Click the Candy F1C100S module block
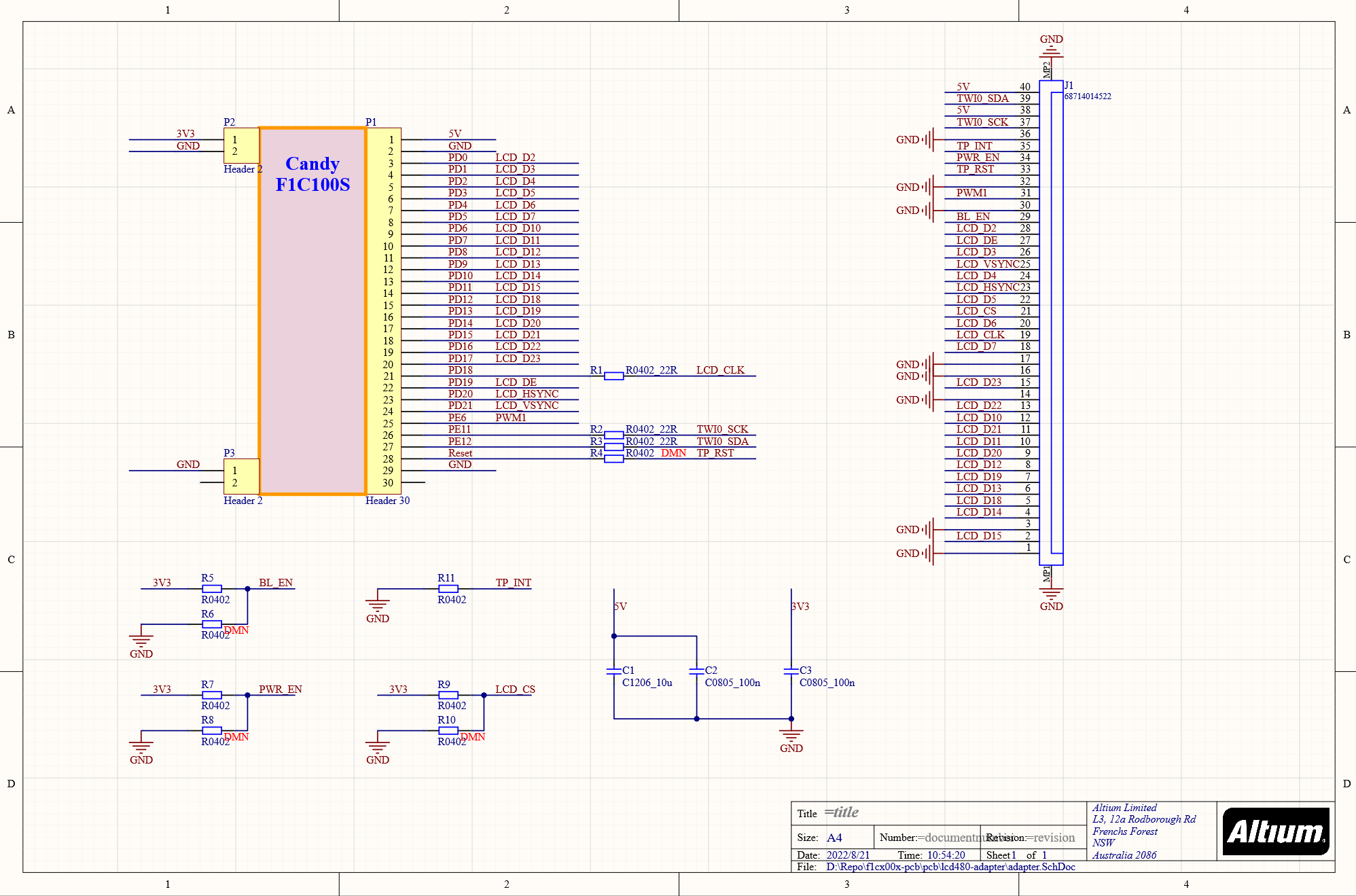Viewport: 1356px width, 896px height. click(x=313, y=310)
